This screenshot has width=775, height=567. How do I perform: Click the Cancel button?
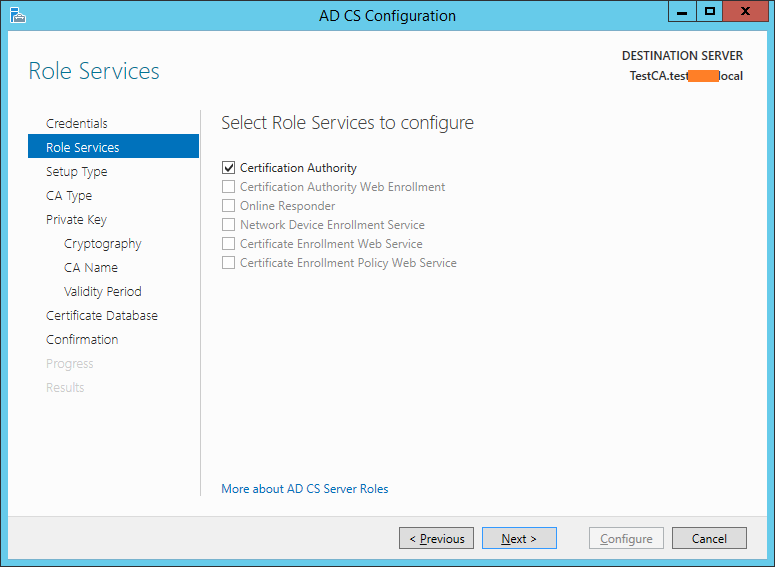(708, 538)
